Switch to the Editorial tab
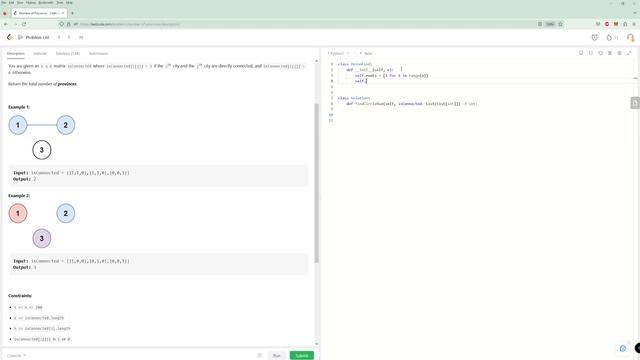Image resolution: width=640 pixels, height=360 pixels. [40, 53]
